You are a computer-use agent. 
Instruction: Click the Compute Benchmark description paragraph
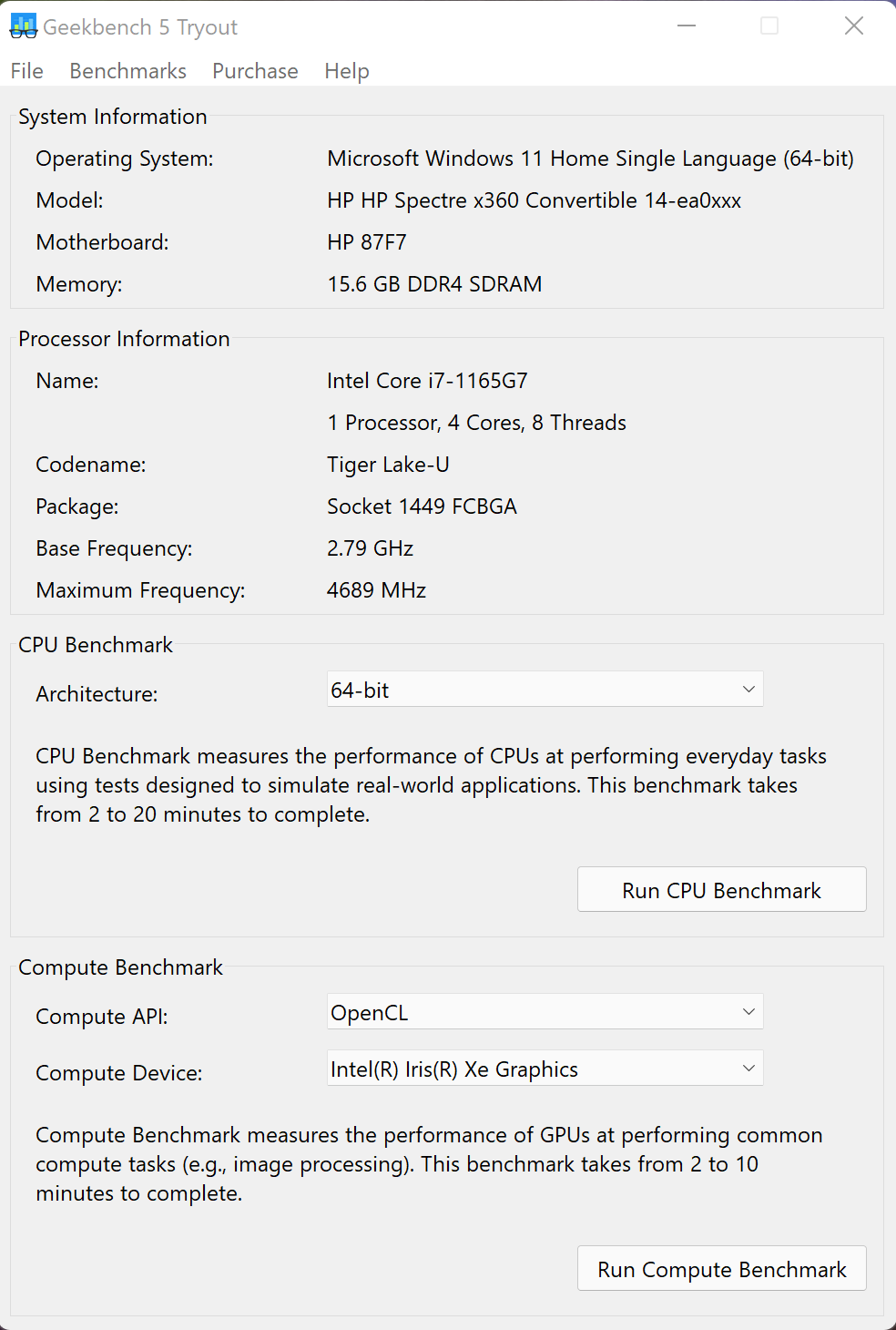(x=429, y=1163)
